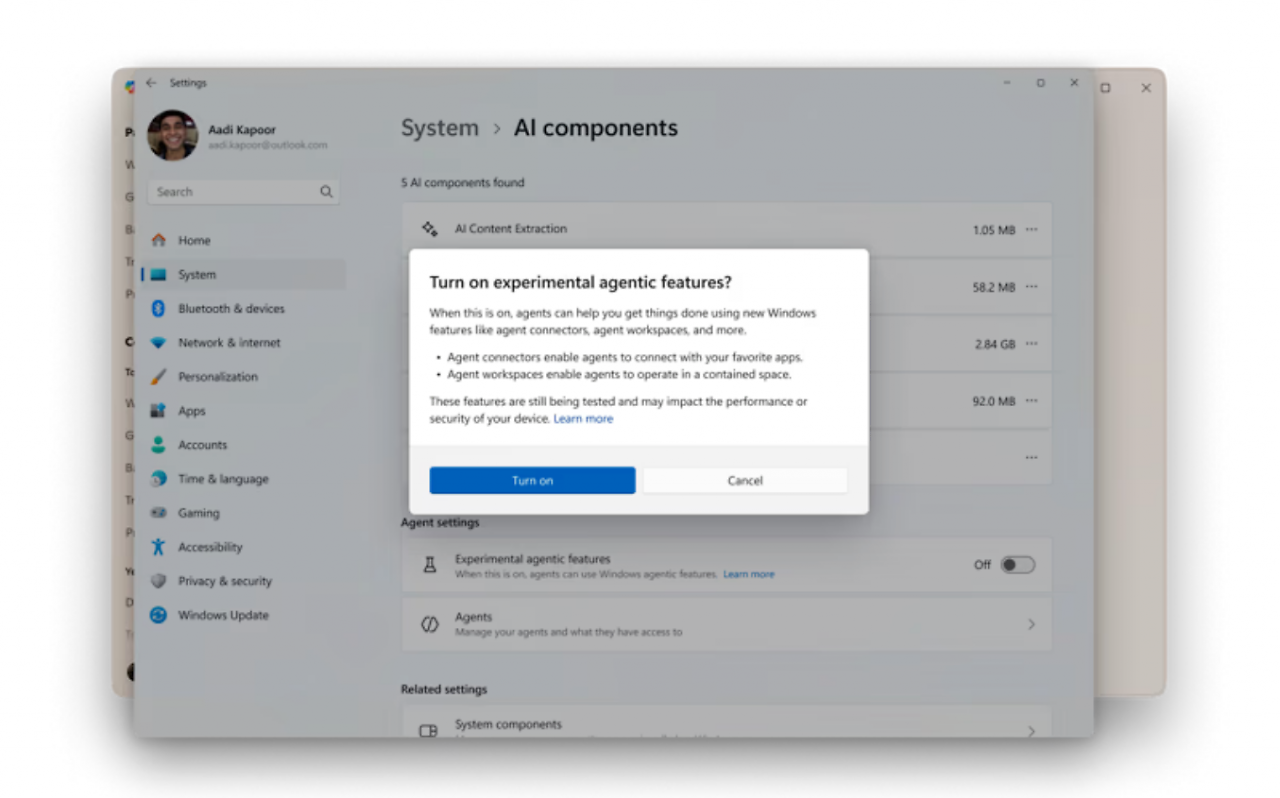Click the System monitor icon in sidebar
The width and height of the screenshot is (1280, 798).
click(x=158, y=274)
